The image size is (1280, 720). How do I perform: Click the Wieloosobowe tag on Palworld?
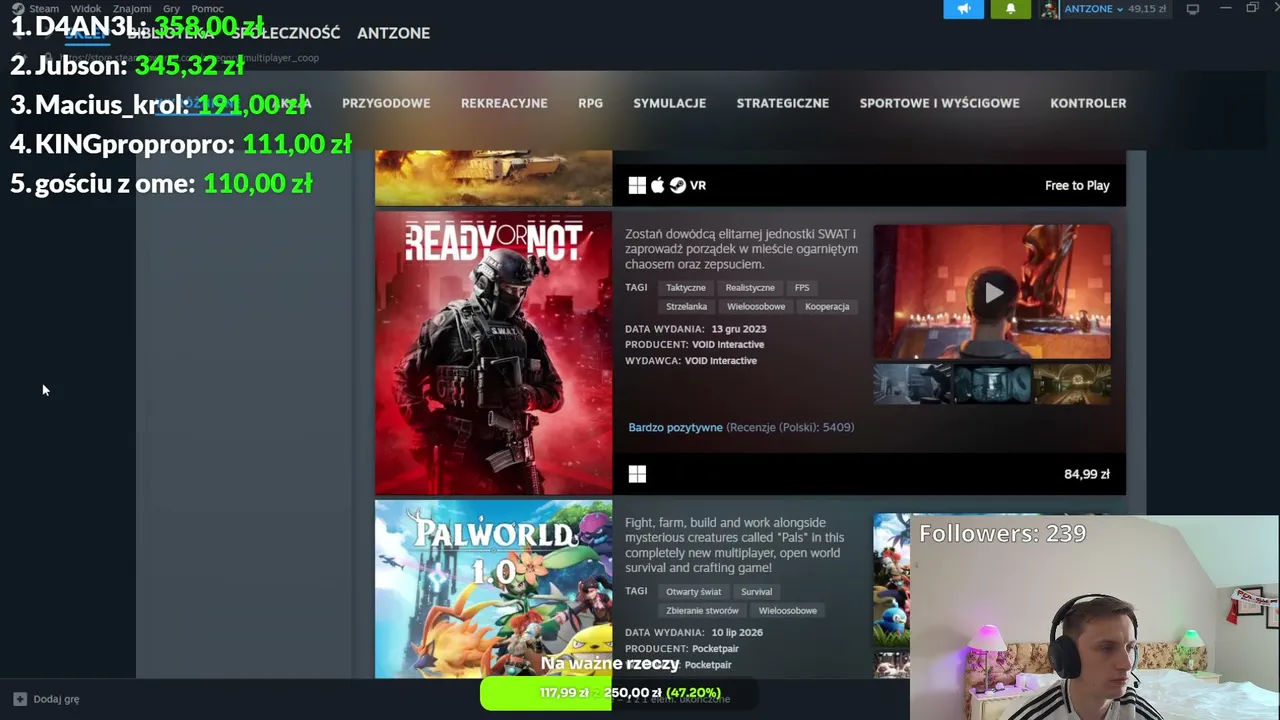point(788,611)
